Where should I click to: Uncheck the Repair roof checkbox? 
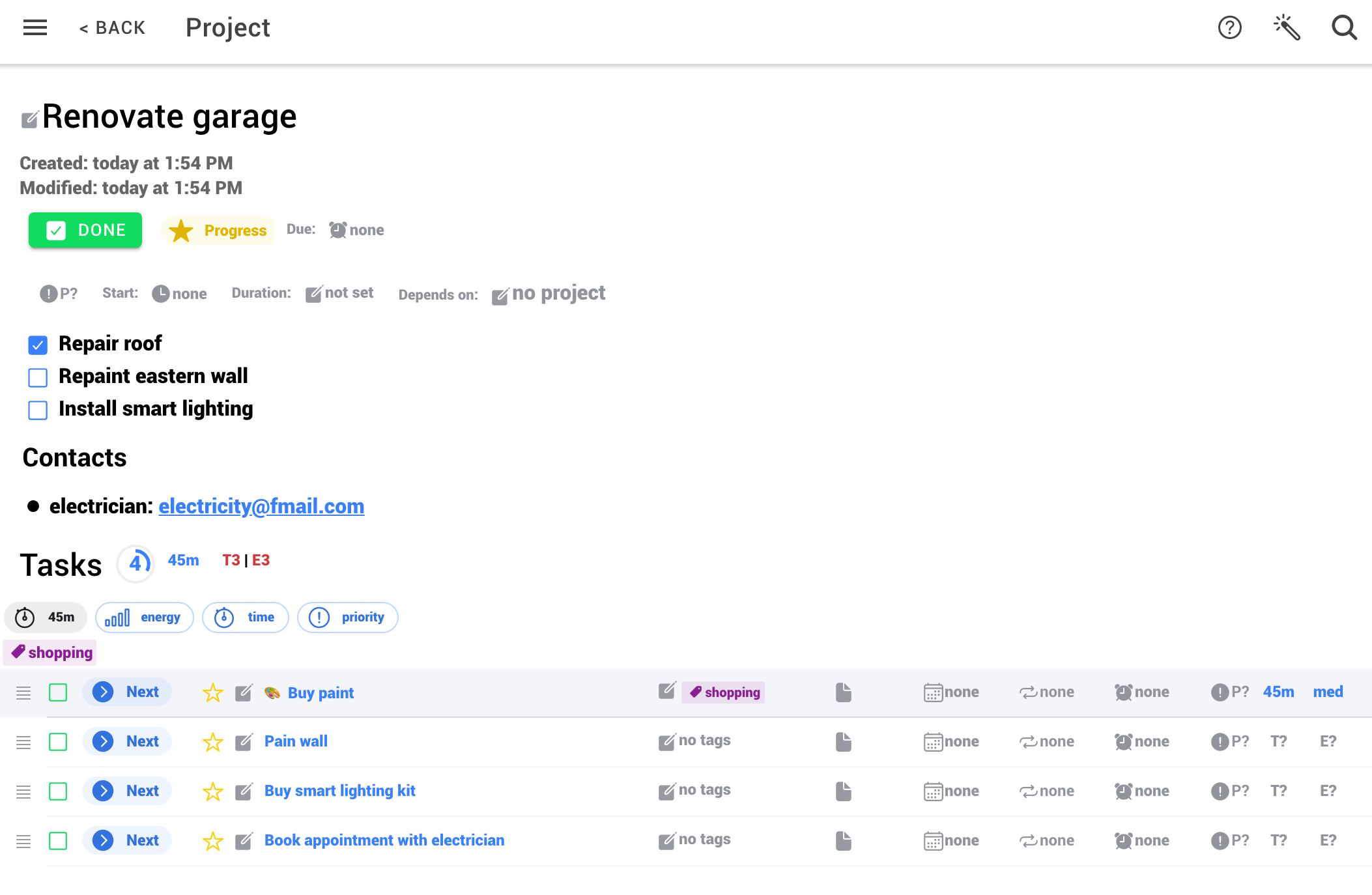[38, 345]
